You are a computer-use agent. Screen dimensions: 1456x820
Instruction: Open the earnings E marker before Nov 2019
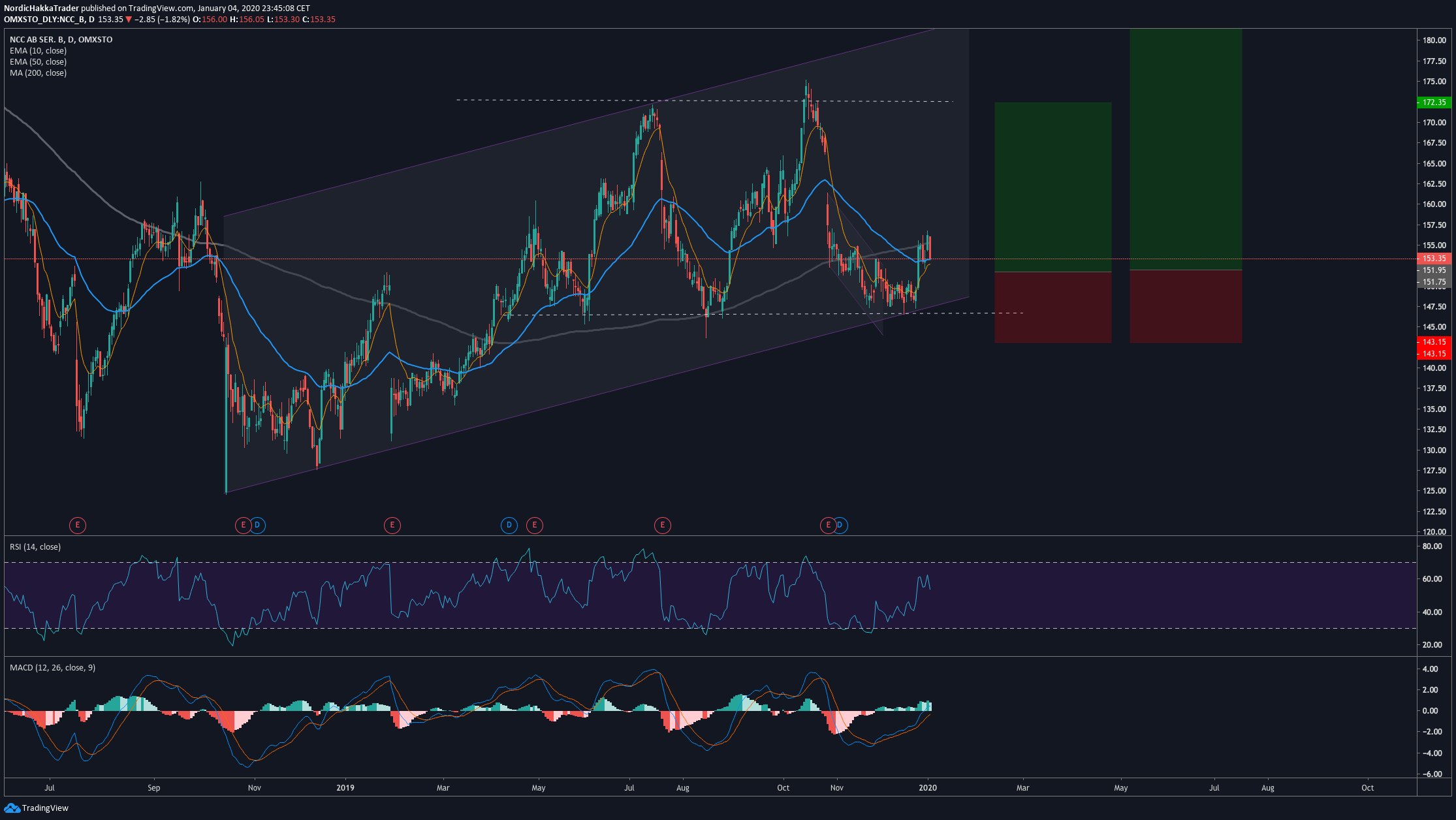tap(828, 525)
